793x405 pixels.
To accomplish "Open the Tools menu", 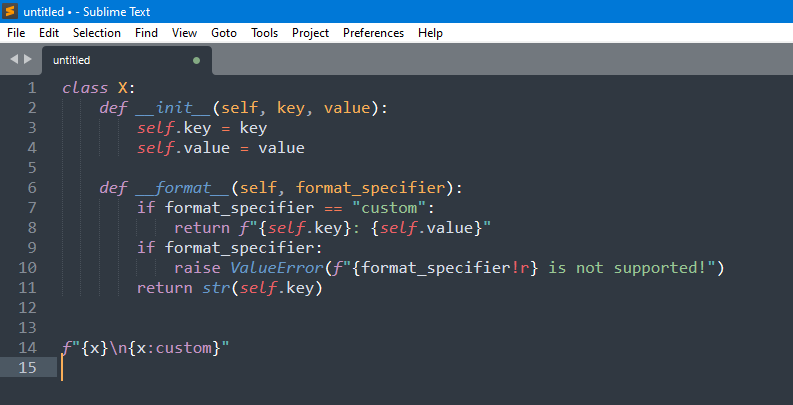I will 265,33.
